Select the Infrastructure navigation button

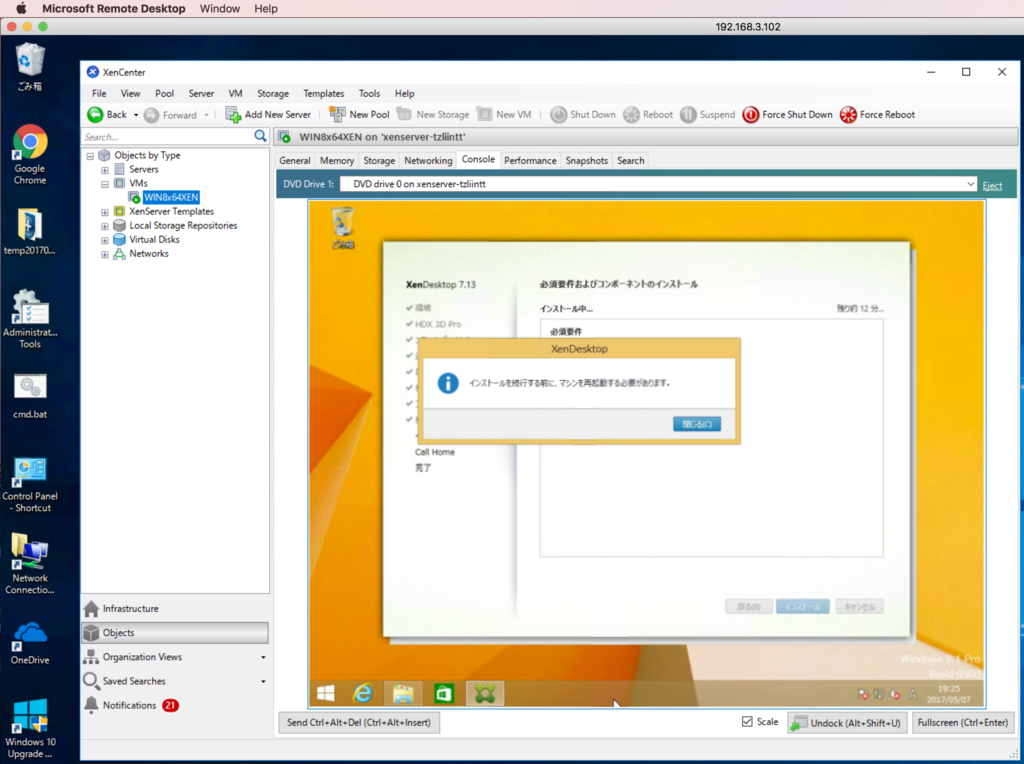(x=175, y=609)
